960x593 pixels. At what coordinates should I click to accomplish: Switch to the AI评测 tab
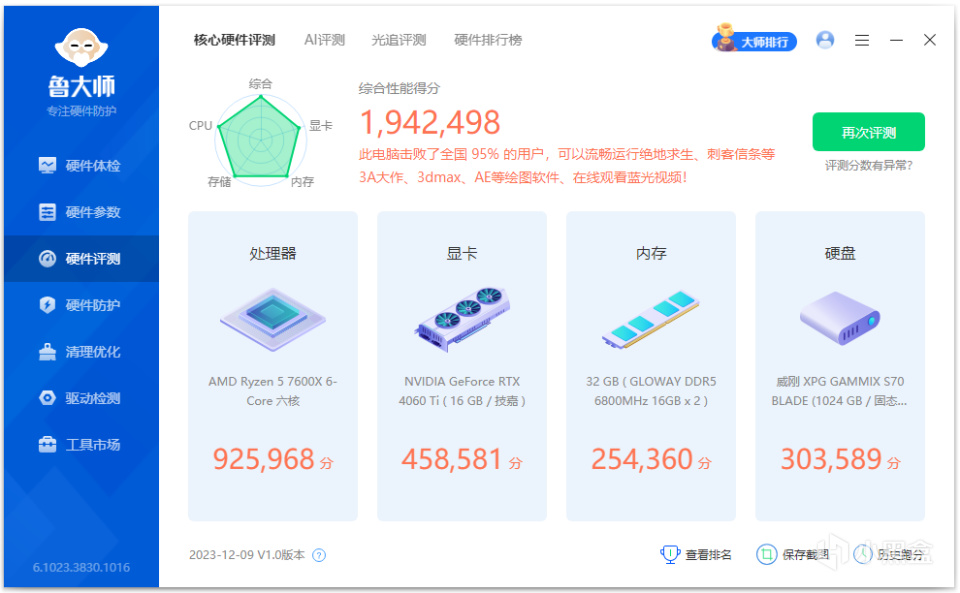(324, 40)
